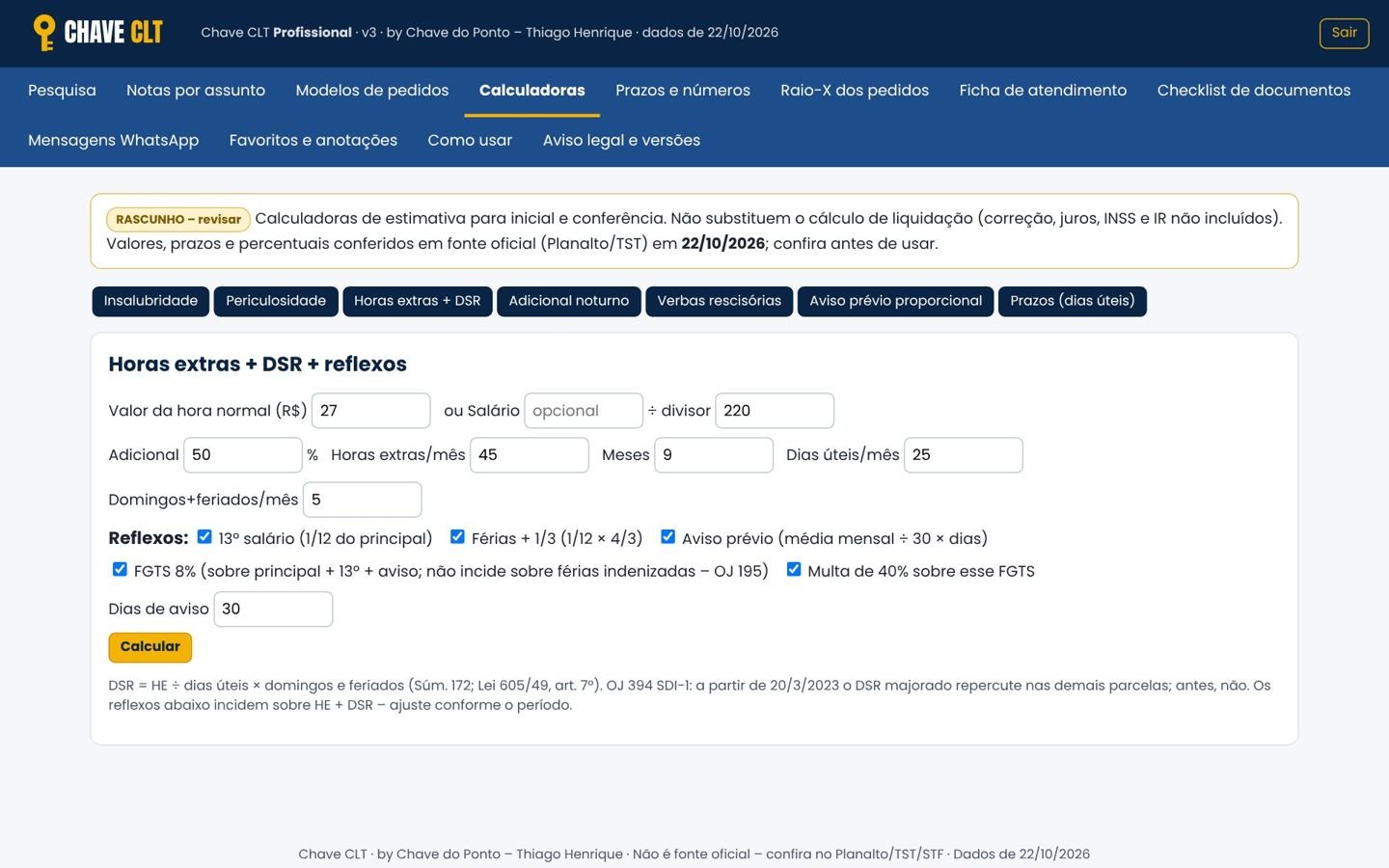Open Aviso legal e versões
The image size is (1389, 868).
(x=621, y=141)
